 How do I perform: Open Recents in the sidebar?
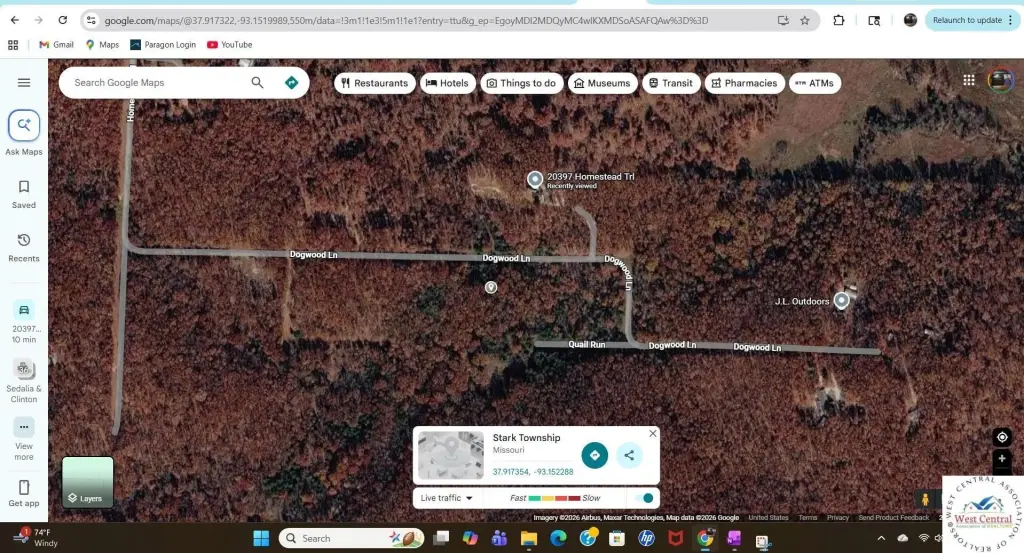click(x=24, y=246)
